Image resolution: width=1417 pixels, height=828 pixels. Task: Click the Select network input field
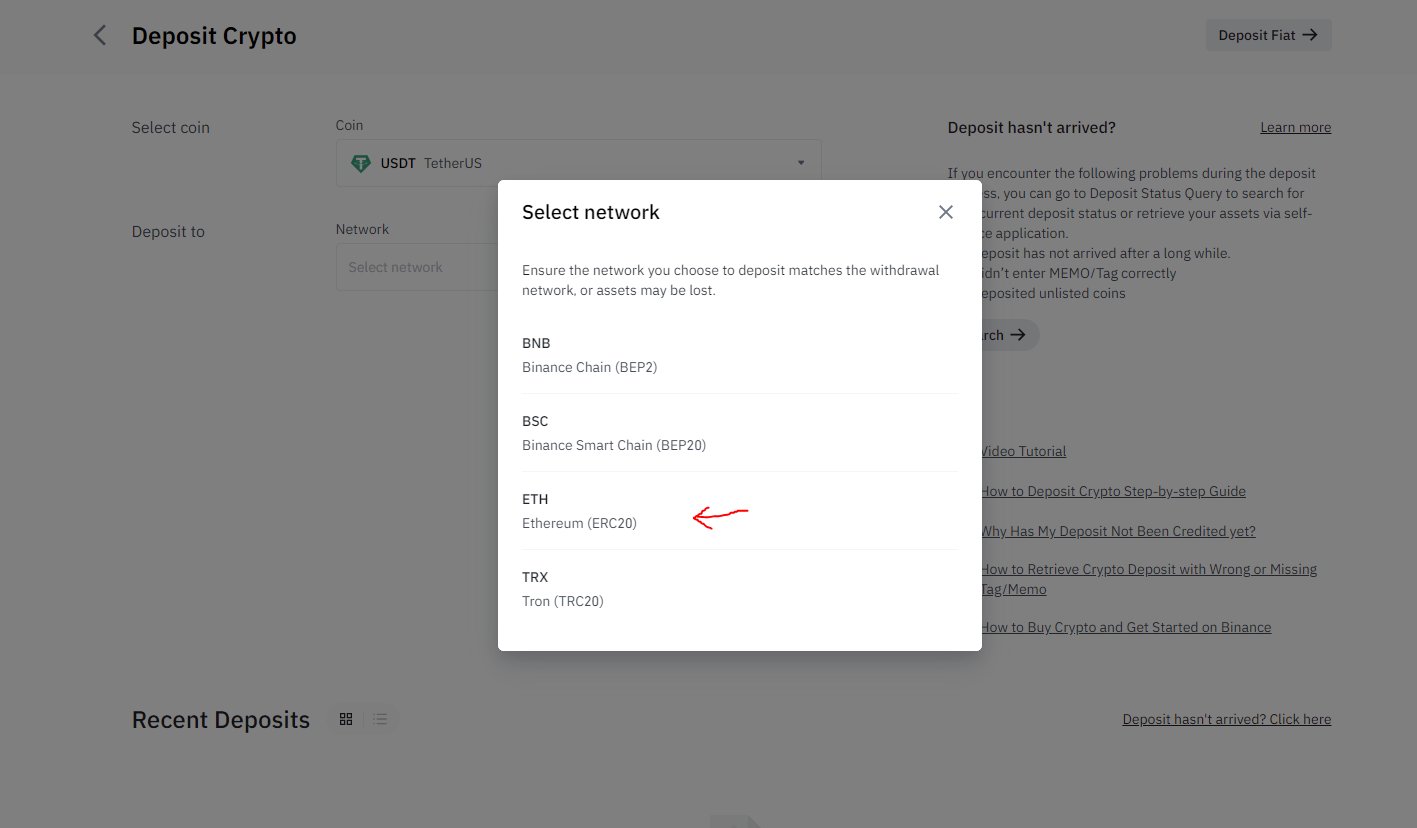417,267
